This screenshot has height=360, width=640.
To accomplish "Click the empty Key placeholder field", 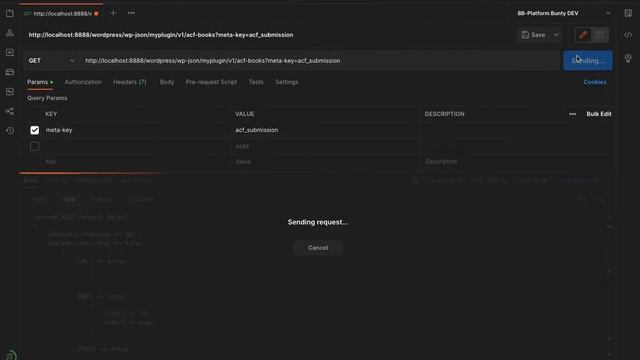I will (x=137, y=162).
